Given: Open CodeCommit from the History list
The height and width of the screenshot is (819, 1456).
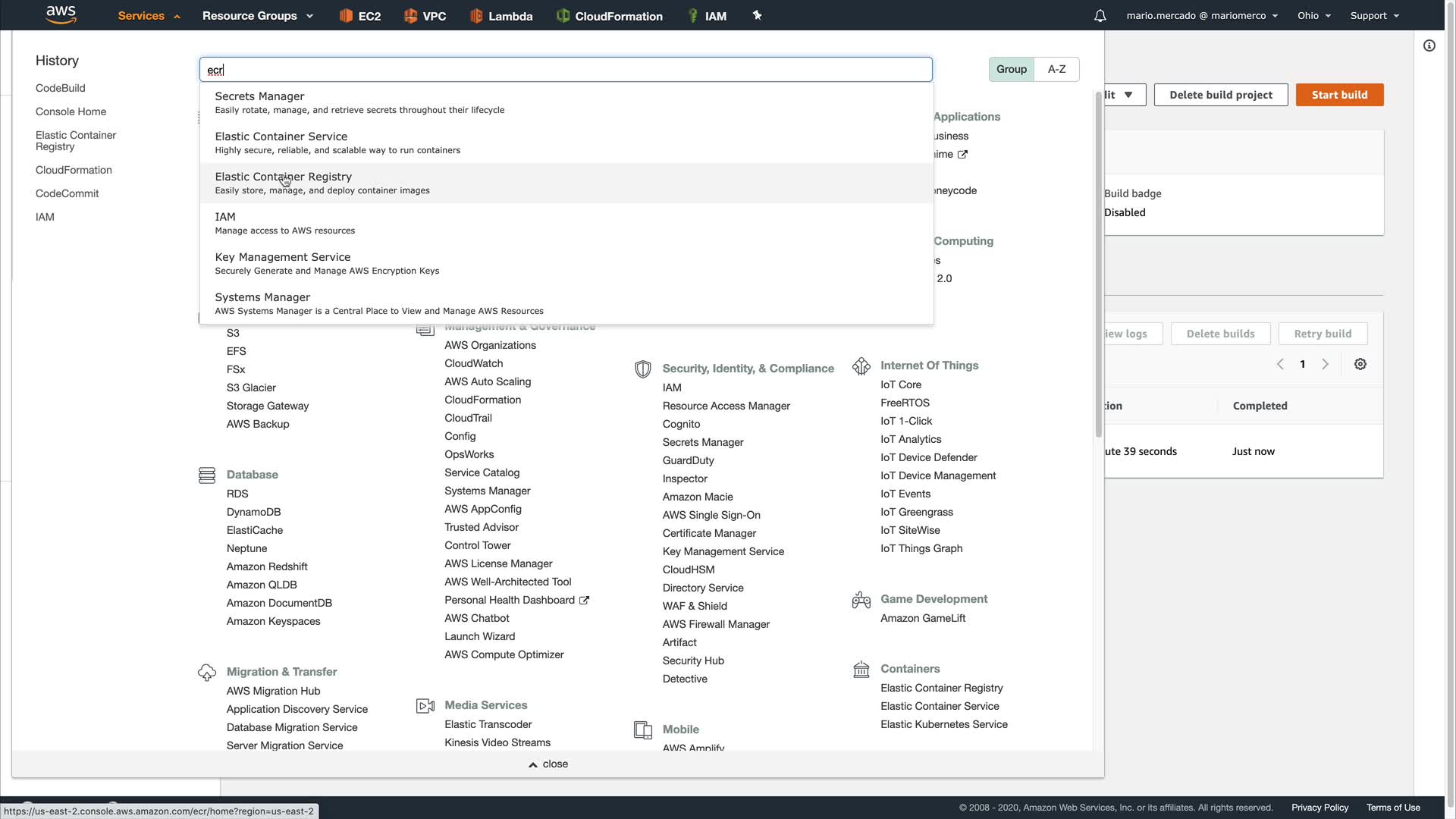Looking at the screenshot, I should coord(67,193).
